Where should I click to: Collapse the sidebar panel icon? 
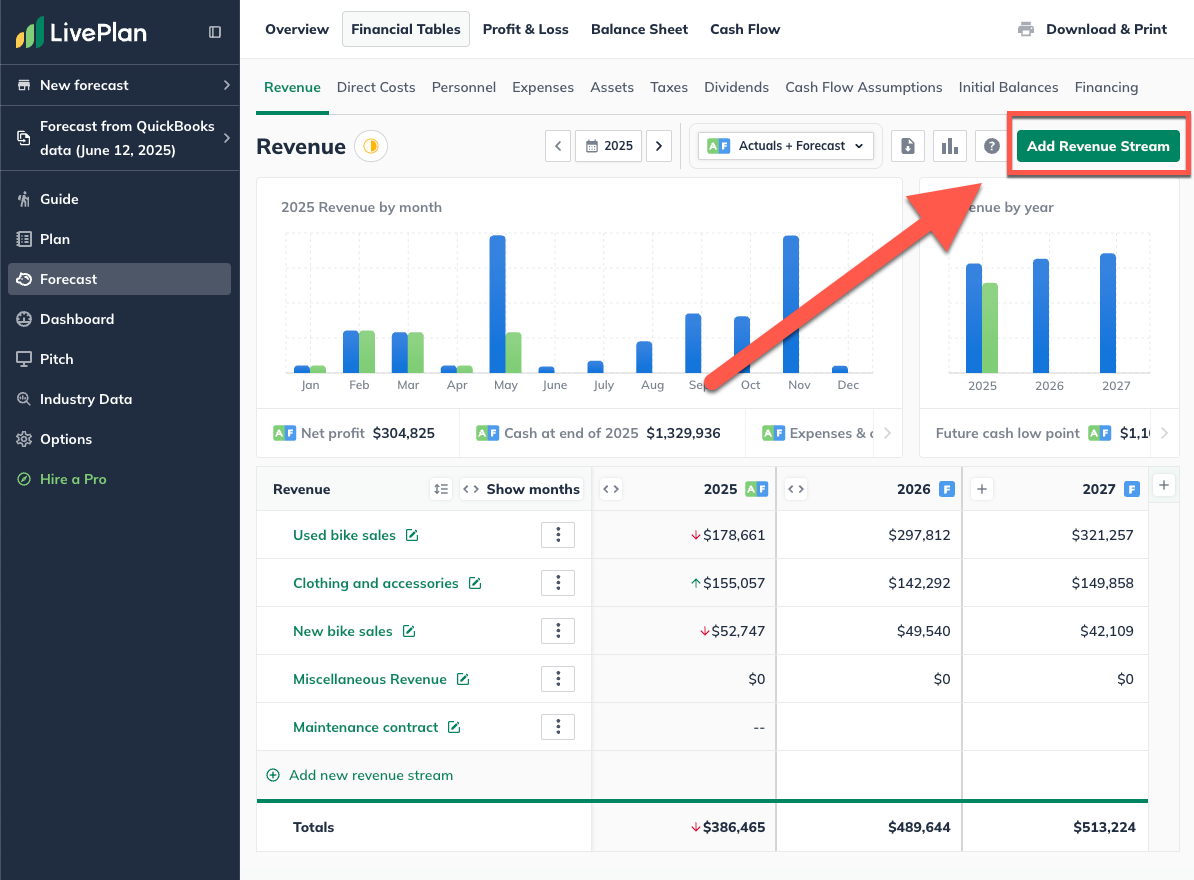tap(215, 32)
